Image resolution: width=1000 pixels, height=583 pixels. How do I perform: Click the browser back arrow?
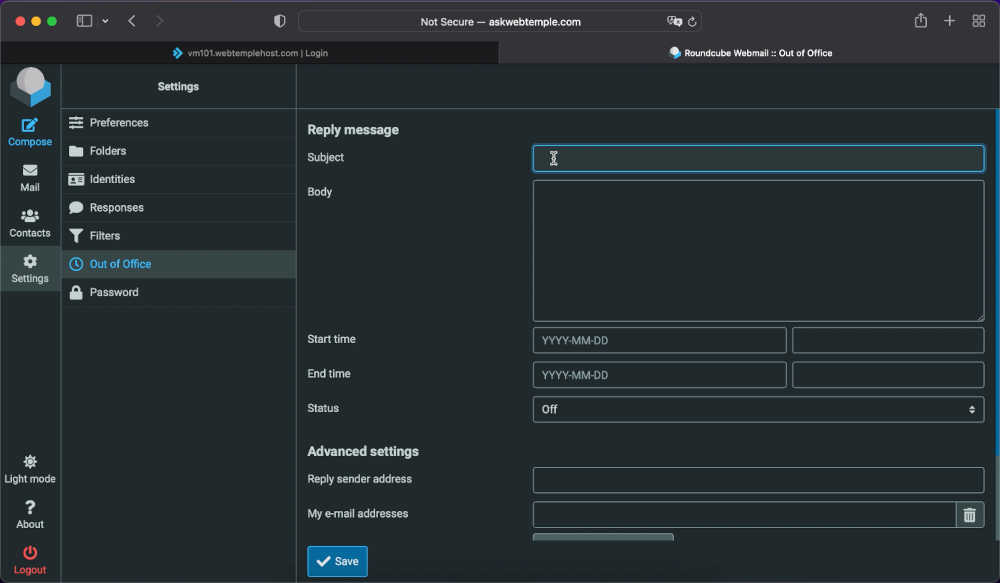tap(132, 21)
